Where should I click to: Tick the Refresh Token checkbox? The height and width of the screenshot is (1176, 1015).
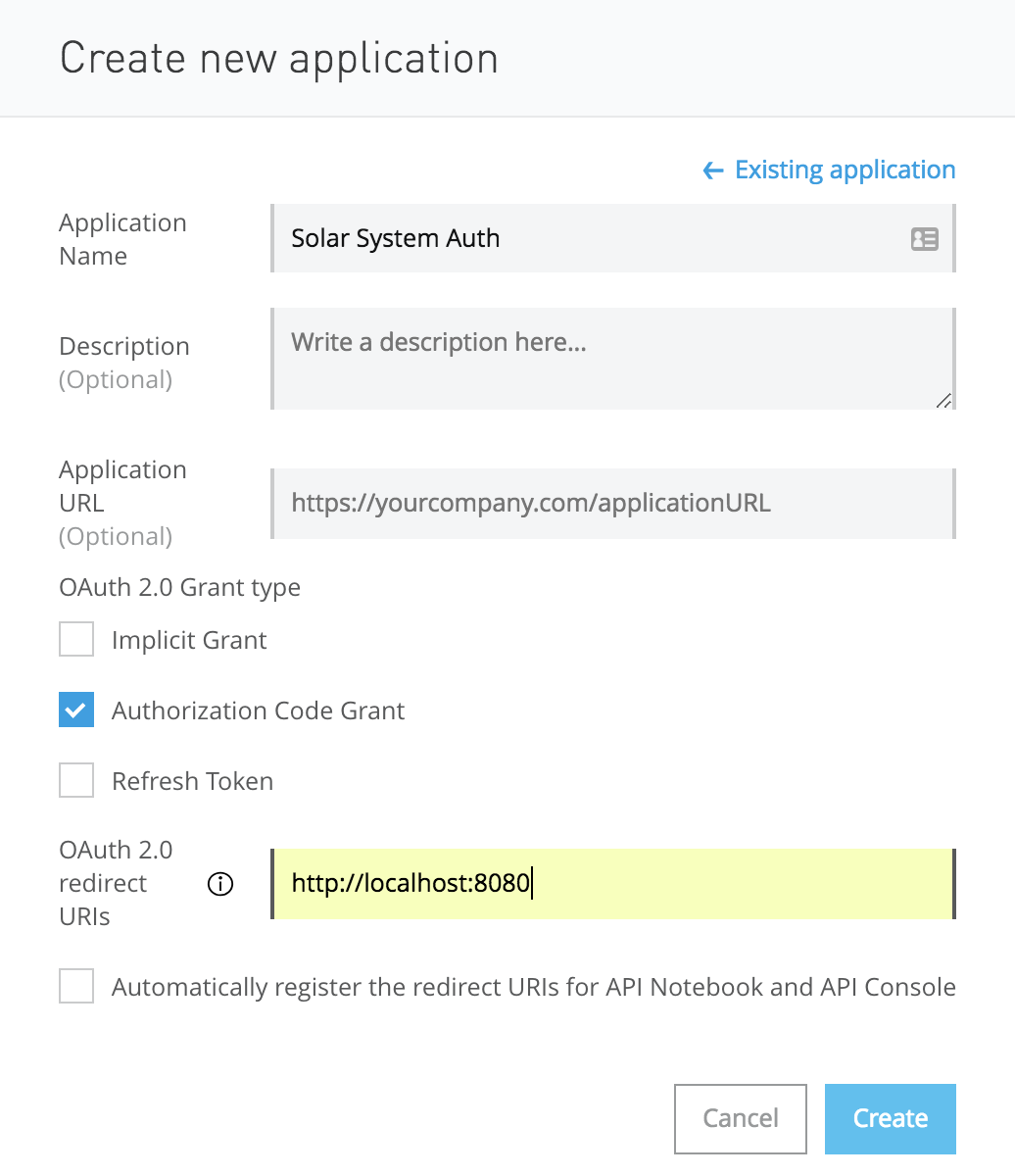pyautogui.click(x=76, y=781)
